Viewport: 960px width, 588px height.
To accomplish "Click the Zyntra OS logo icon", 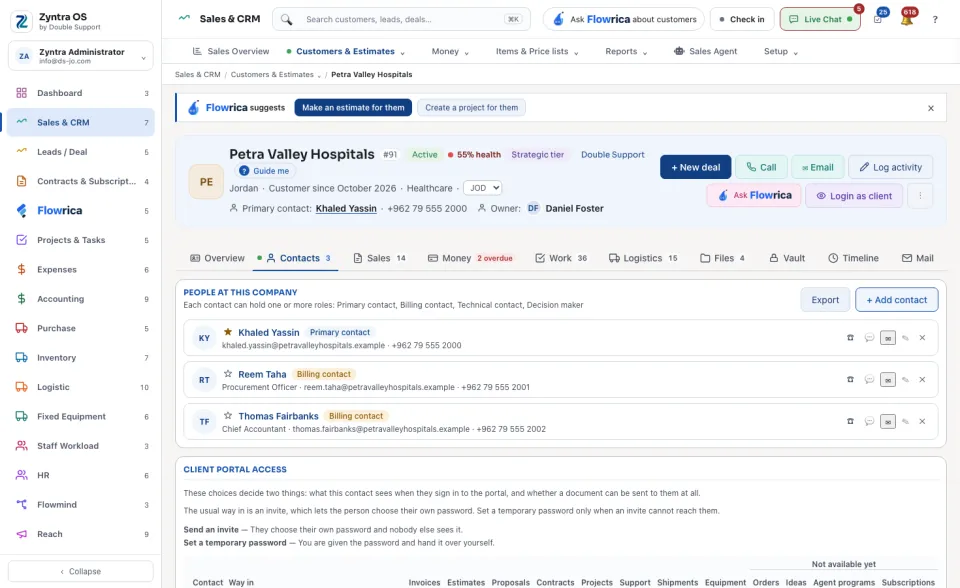I will click(x=21, y=21).
